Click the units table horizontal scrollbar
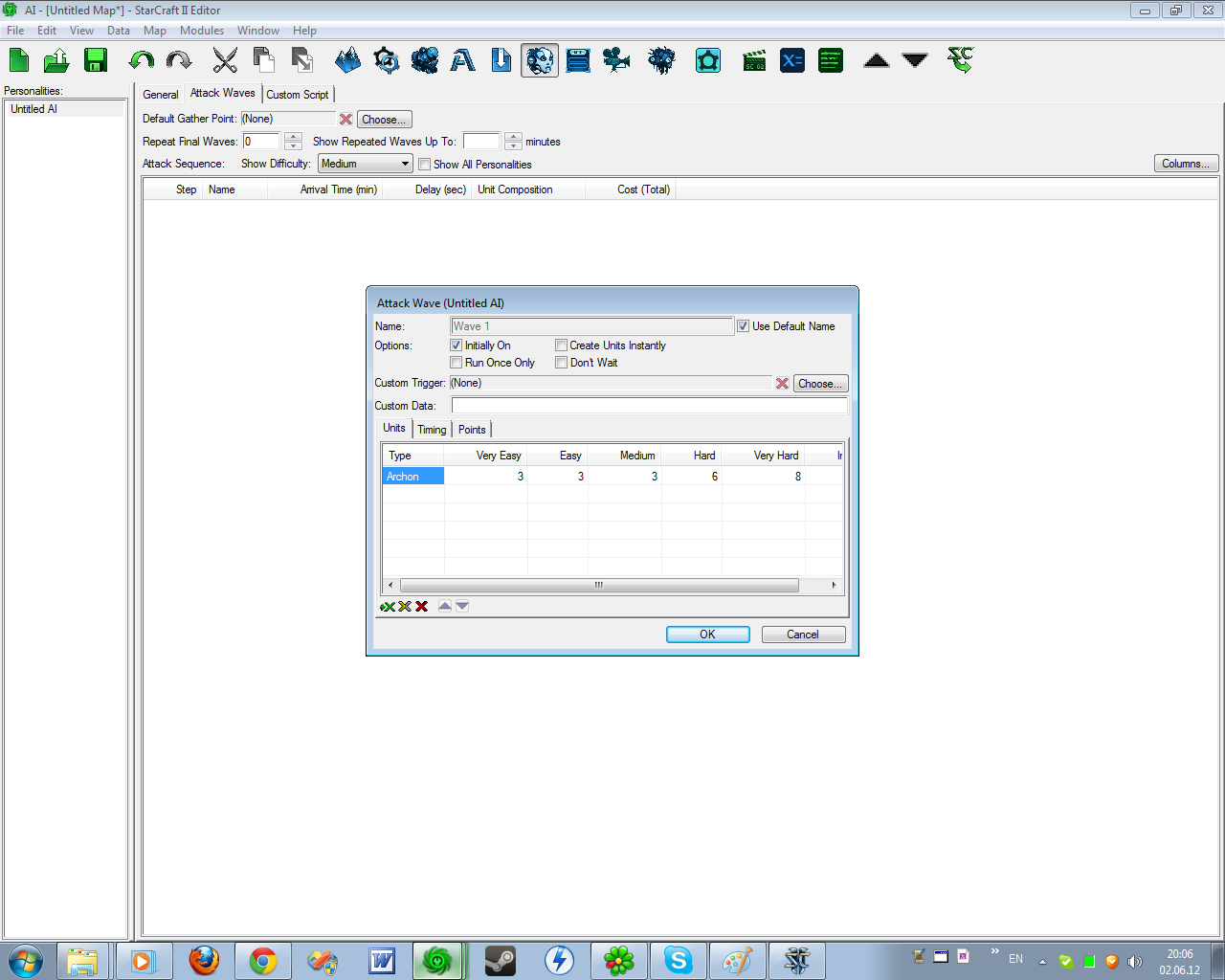Screen dimensions: 1225x980 [599, 585]
